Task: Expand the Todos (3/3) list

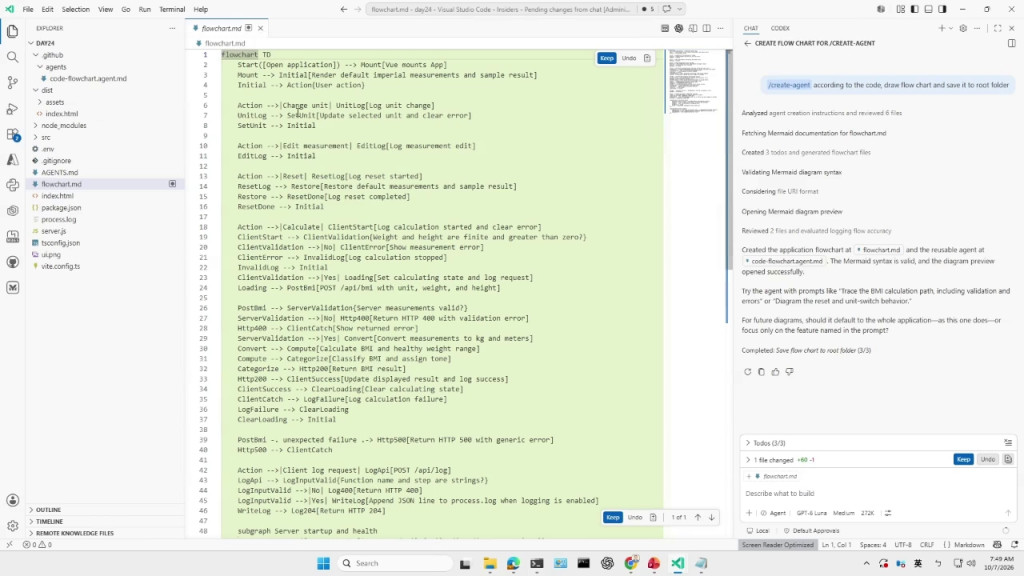Action: coord(769,443)
